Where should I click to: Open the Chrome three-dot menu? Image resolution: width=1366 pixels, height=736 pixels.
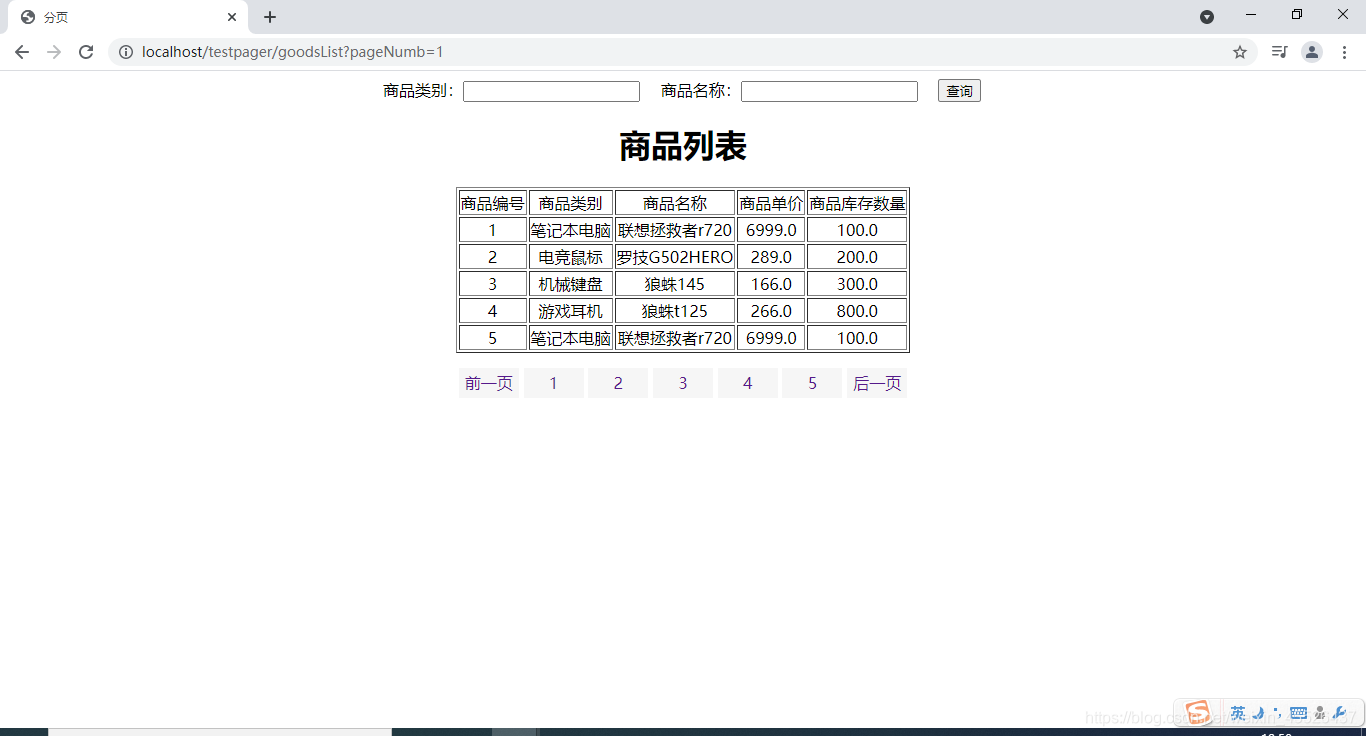click(1345, 52)
